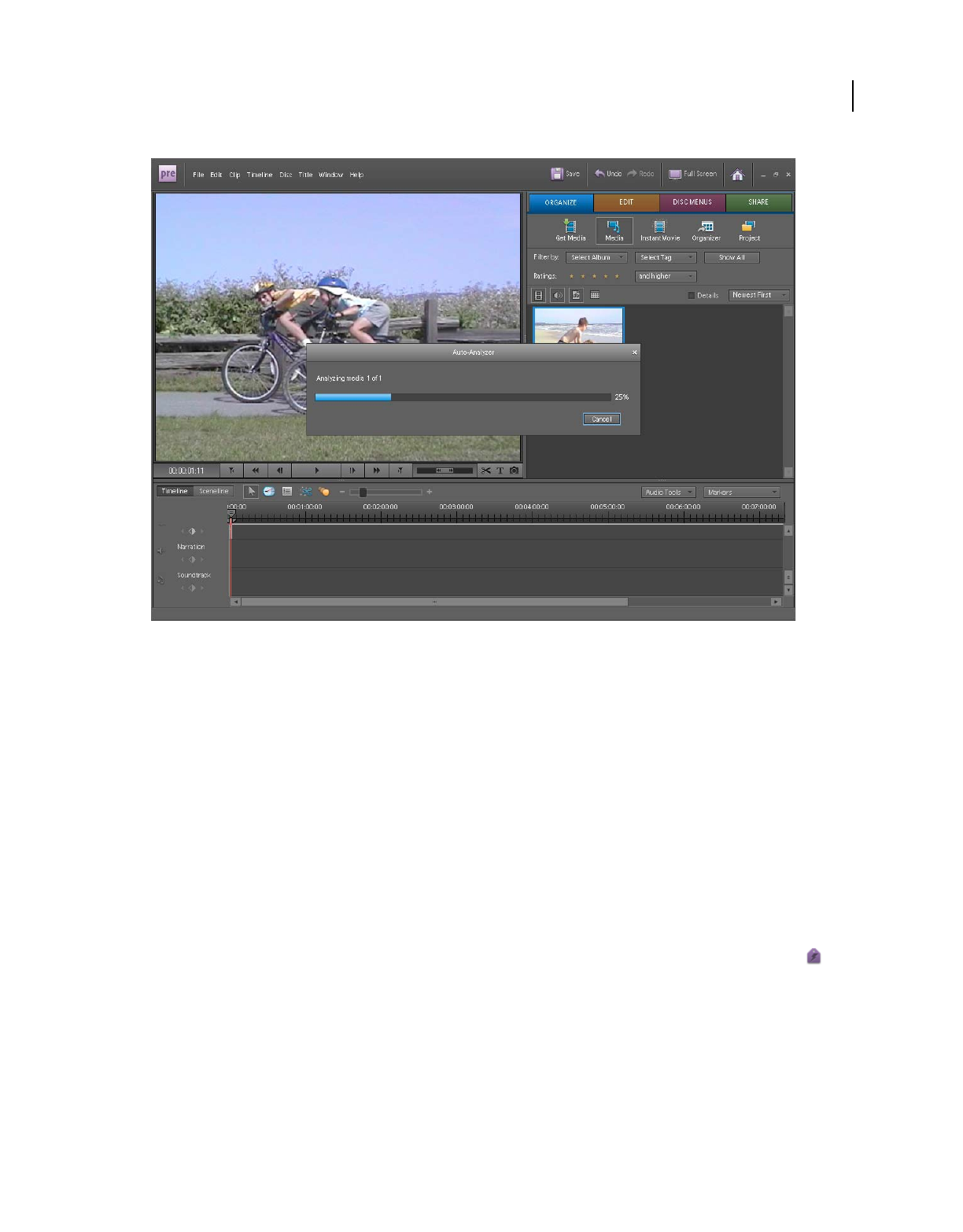The image size is (963, 1232).
Task: Switch to Full Screen view
Action: point(692,174)
